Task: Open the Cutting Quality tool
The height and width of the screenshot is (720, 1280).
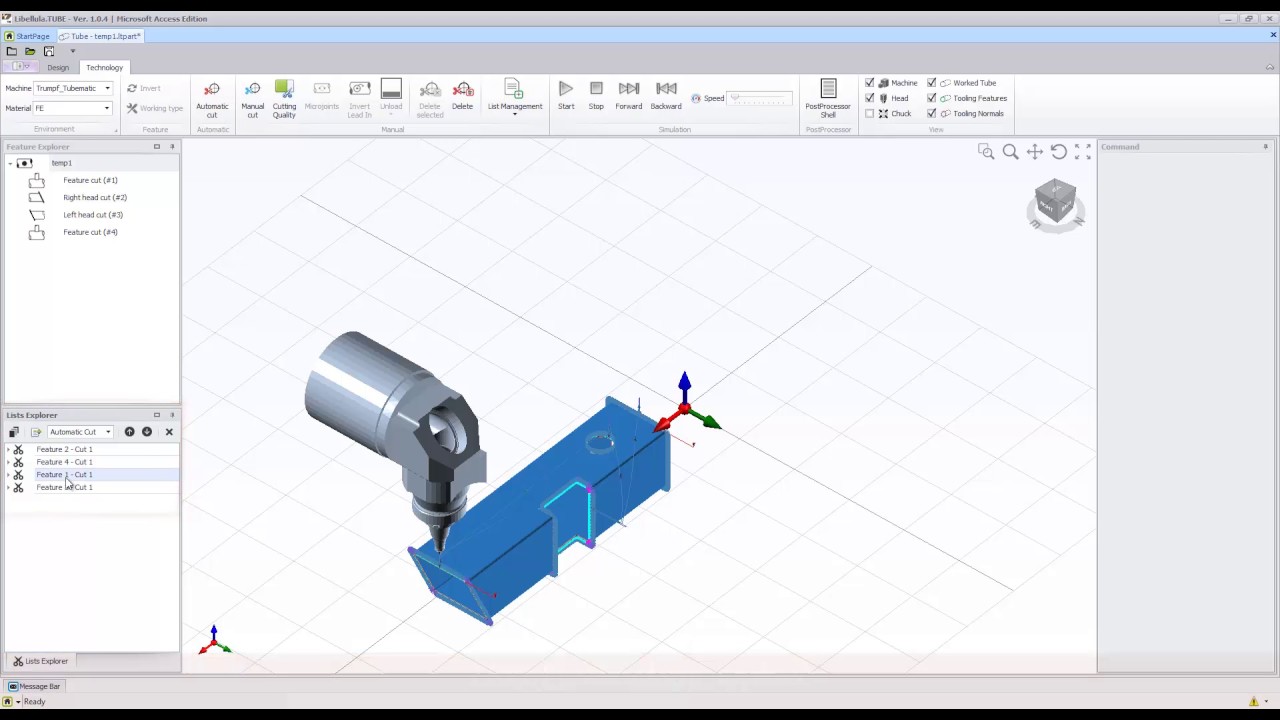Action: coord(284,99)
